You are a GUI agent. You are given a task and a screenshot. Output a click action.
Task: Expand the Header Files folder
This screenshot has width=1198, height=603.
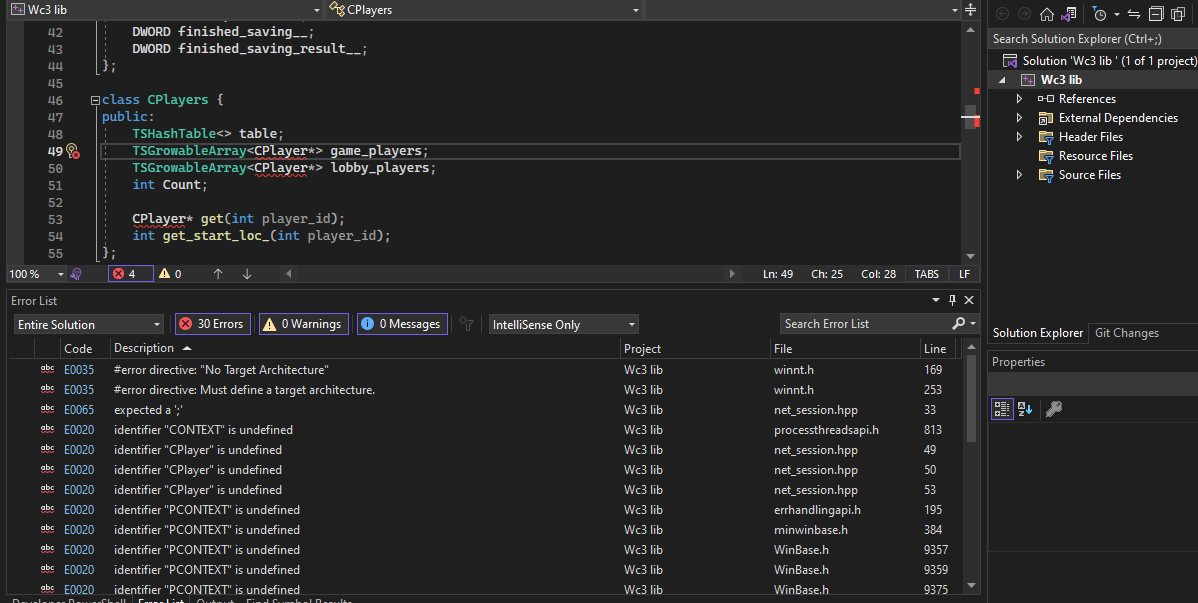pyautogui.click(x=1019, y=137)
